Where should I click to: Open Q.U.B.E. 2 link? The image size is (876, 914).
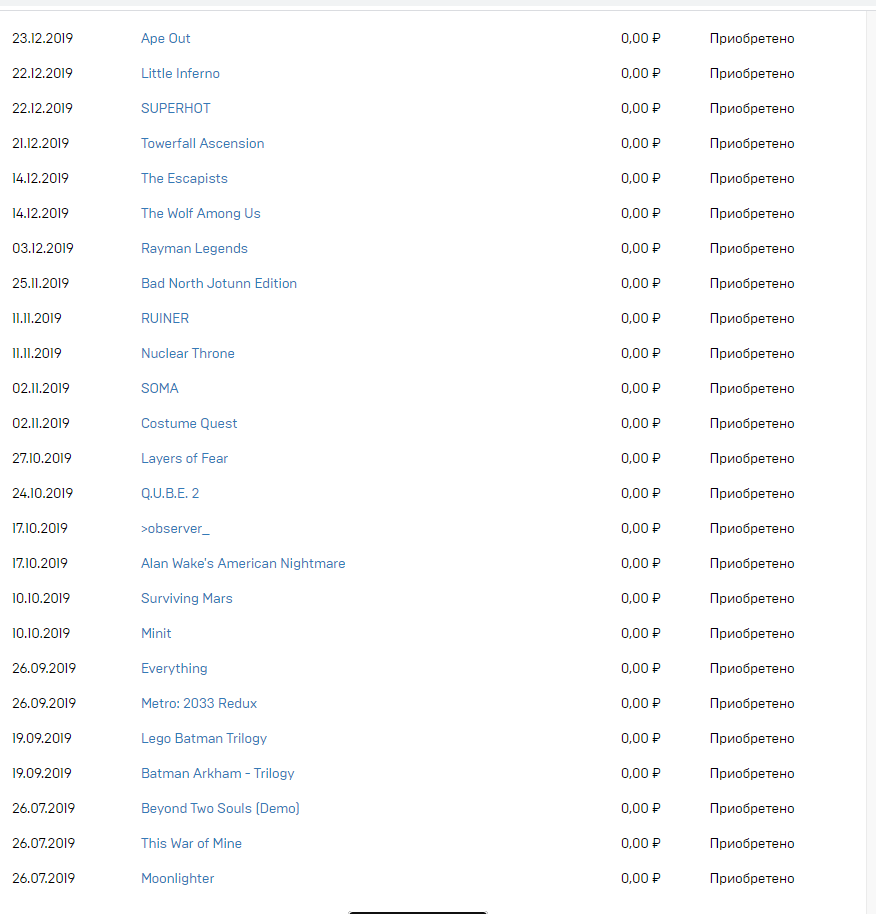pos(169,493)
